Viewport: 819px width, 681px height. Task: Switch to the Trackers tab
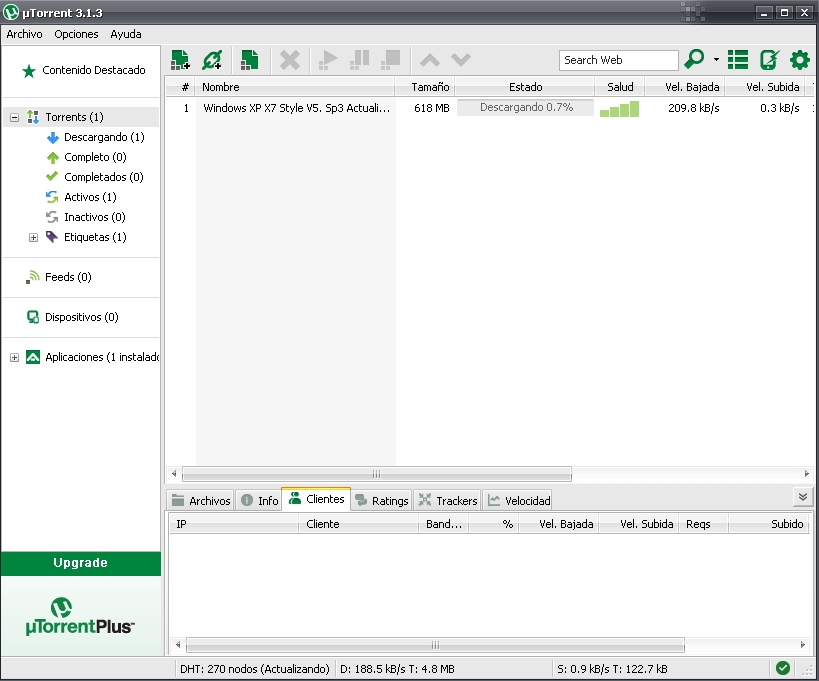click(448, 500)
